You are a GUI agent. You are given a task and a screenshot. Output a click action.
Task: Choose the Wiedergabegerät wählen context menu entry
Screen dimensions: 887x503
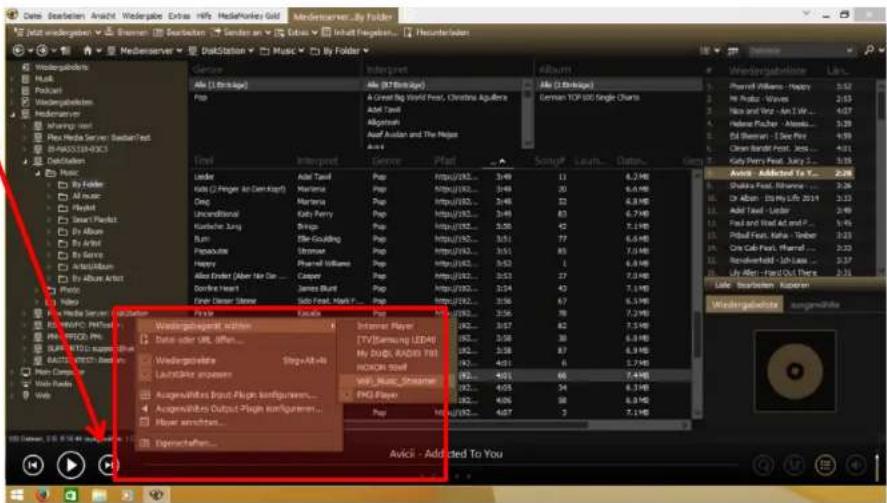(238, 326)
